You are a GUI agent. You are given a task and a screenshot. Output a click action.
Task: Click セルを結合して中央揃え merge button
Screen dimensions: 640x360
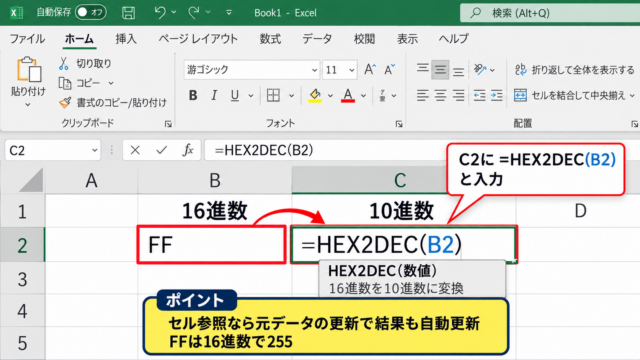pos(570,96)
